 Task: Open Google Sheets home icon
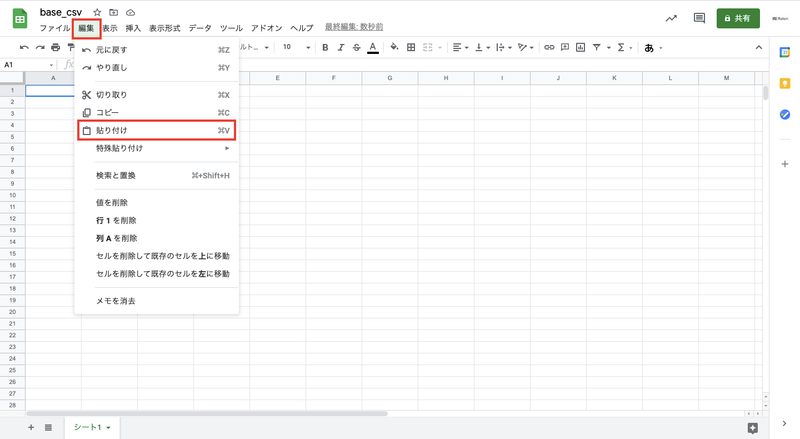pos(20,19)
